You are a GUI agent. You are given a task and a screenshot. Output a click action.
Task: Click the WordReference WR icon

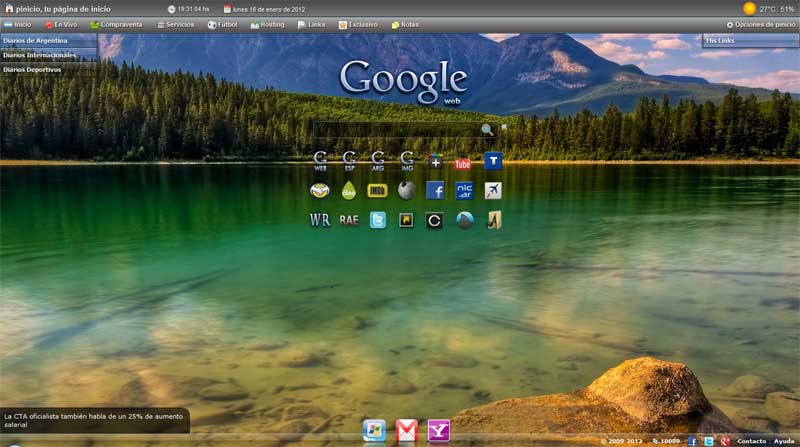click(320, 220)
